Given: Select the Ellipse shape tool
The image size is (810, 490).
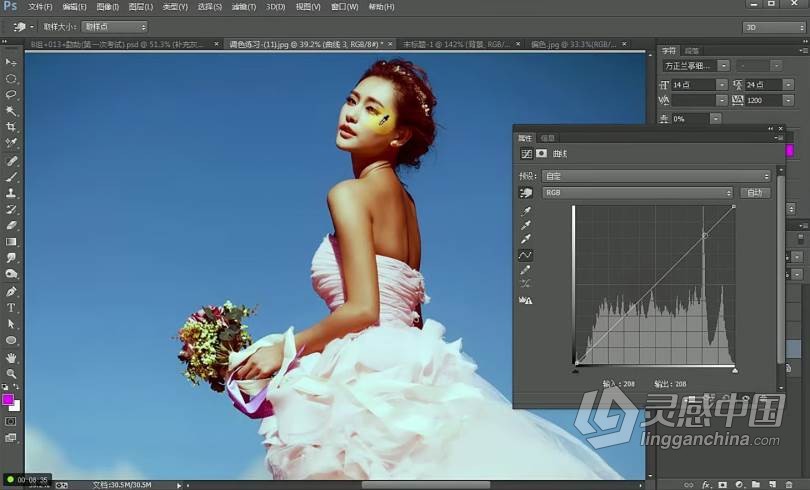Looking at the screenshot, I should [x=11, y=340].
